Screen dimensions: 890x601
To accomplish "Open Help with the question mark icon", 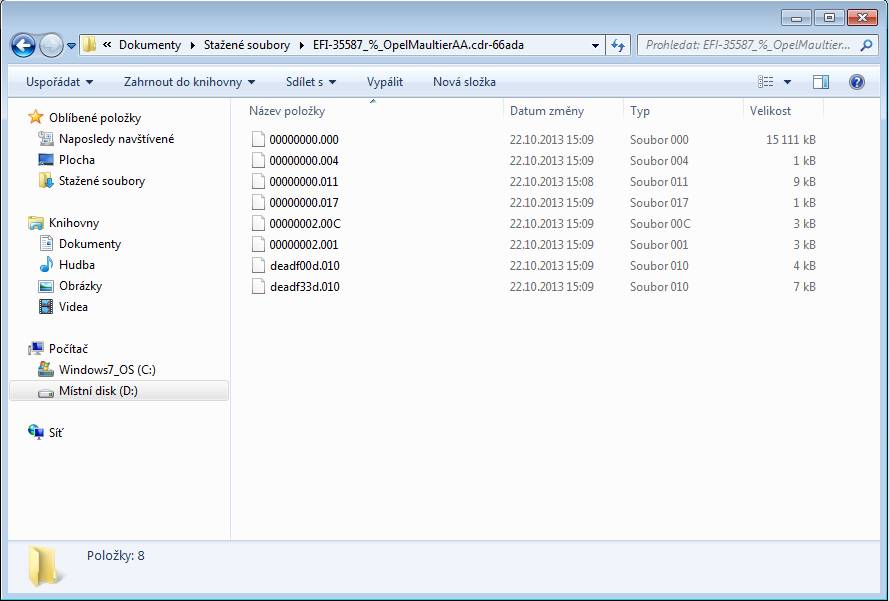I will 857,82.
